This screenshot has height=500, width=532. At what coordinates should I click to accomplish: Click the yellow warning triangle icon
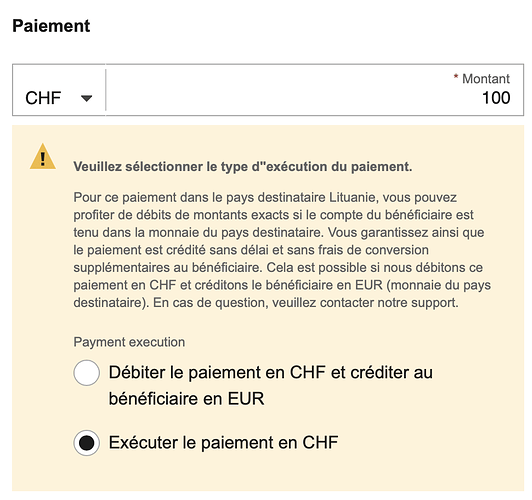click(x=43, y=157)
